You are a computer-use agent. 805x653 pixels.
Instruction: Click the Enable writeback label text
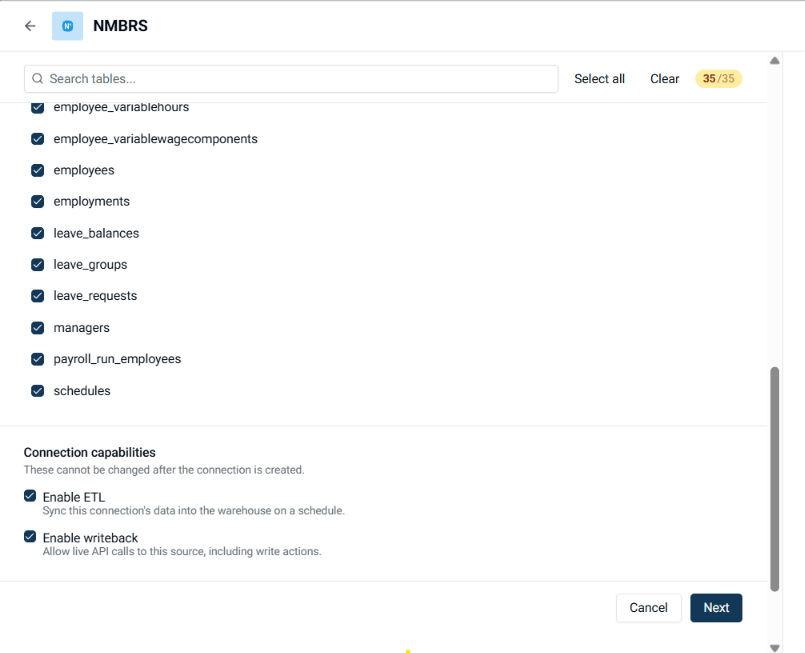[x=90, y=537]
